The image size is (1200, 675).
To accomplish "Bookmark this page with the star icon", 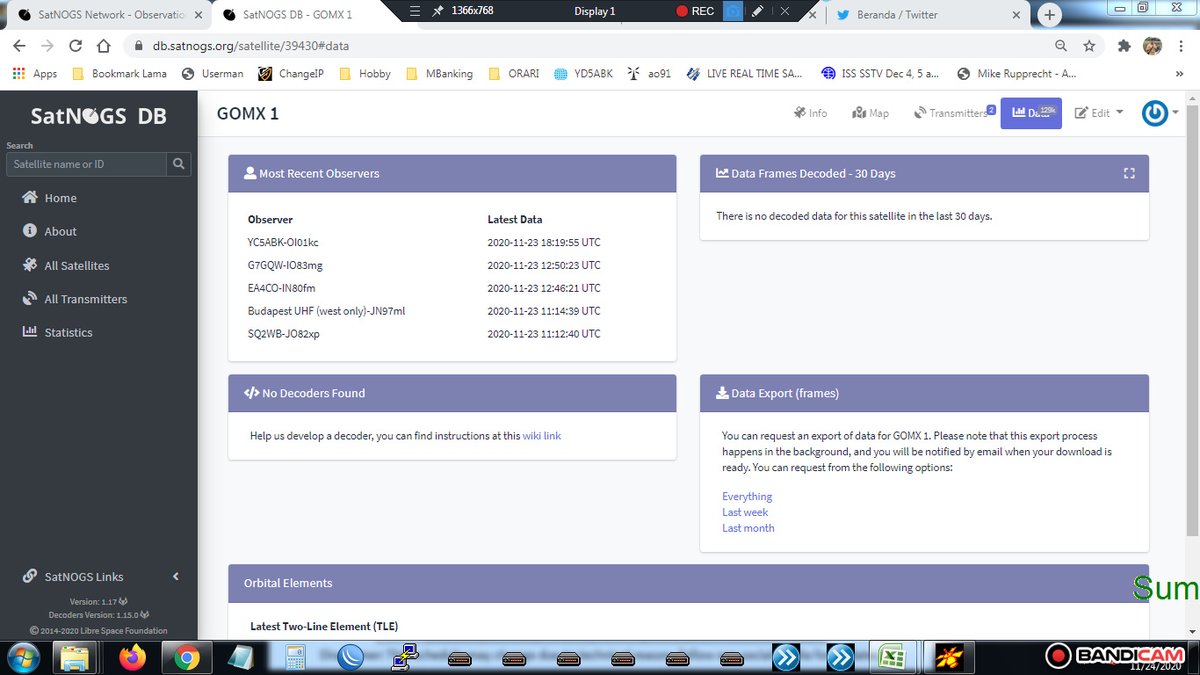I will coord(1089,46).
